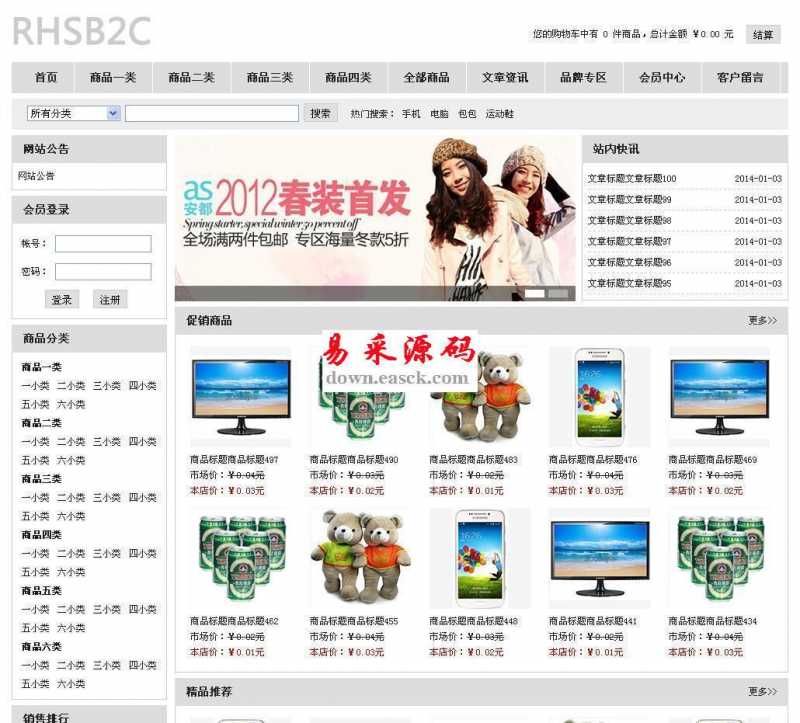Open the smartphone image of product 476
The width and height of the screenshot is (800, 723).
point(599,397)
